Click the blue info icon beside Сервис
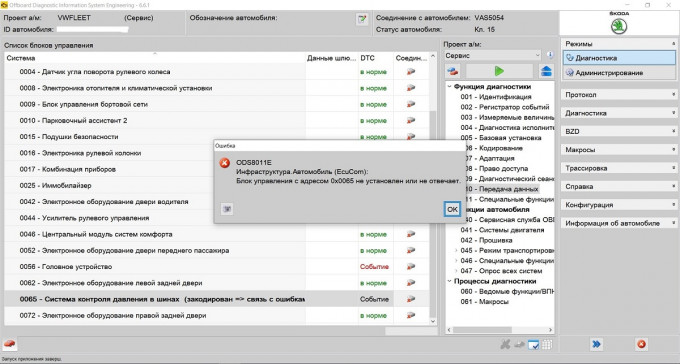Screen dimensions: 680x364 (550, 55)
